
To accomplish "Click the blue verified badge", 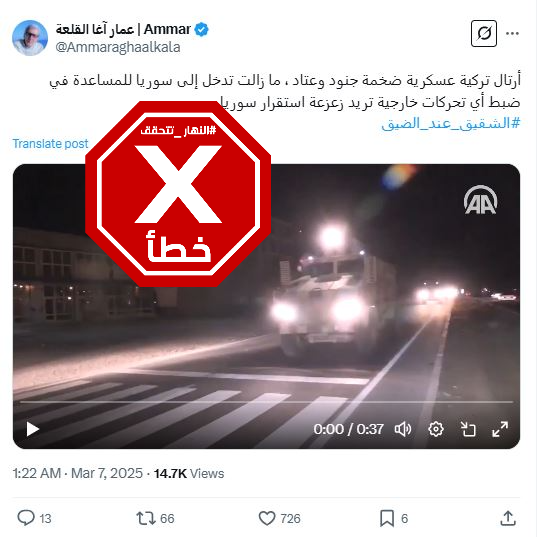I will (201, 30).
